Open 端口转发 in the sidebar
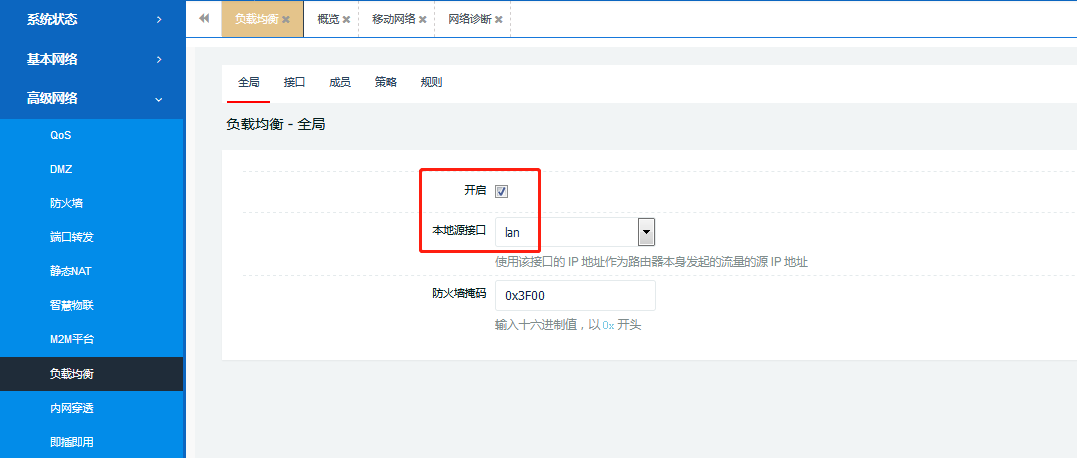Viewport: 1077px width, 458px height. (71, 237)
